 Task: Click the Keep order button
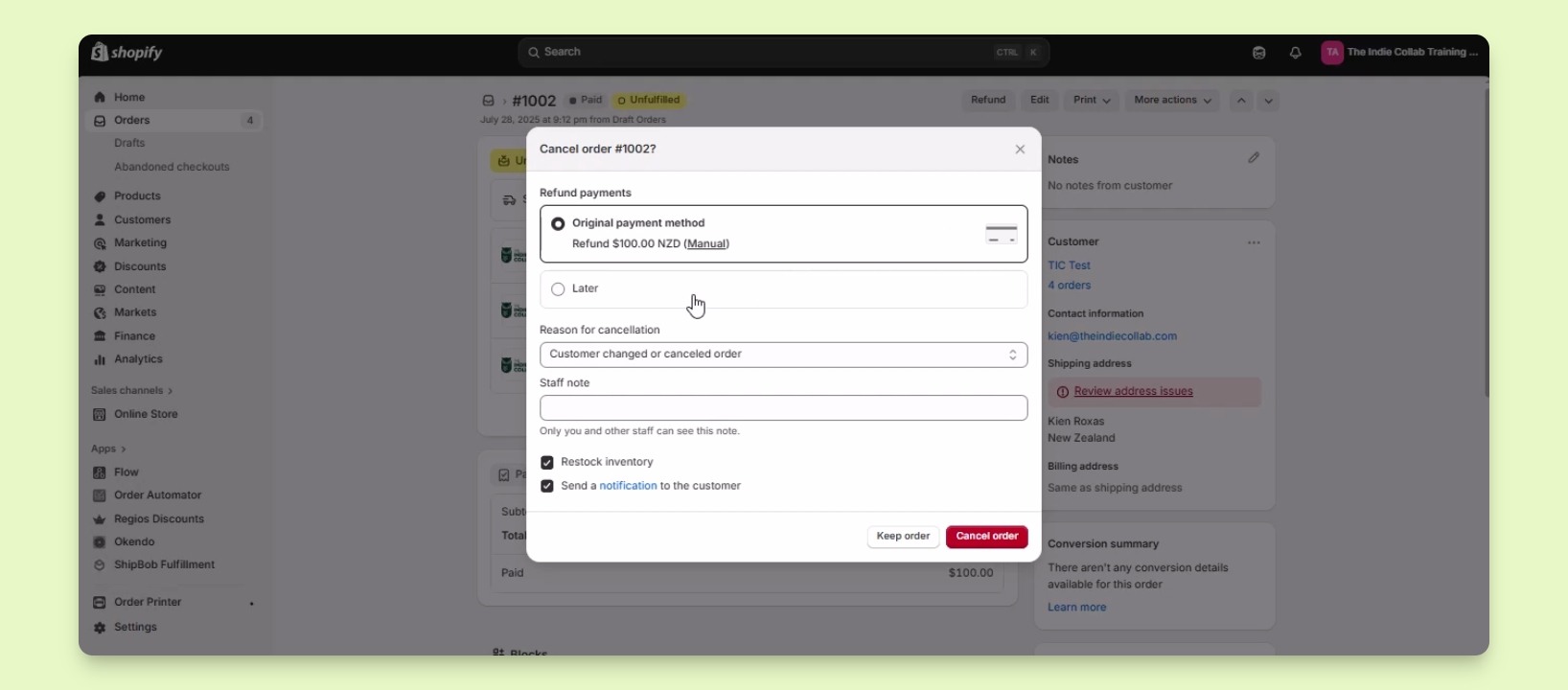tap(903, 537)
